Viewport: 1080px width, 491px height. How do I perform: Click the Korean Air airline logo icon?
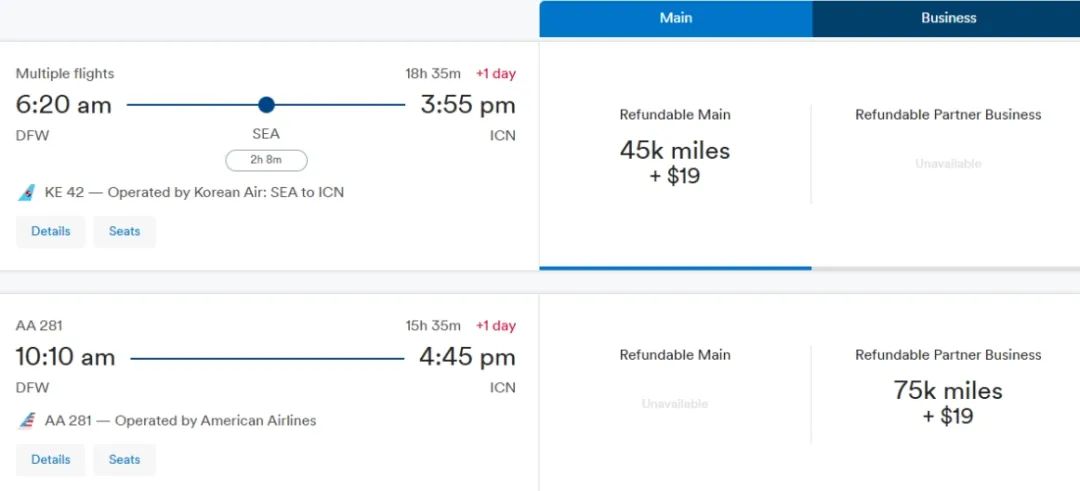click(x=26, y=192)
